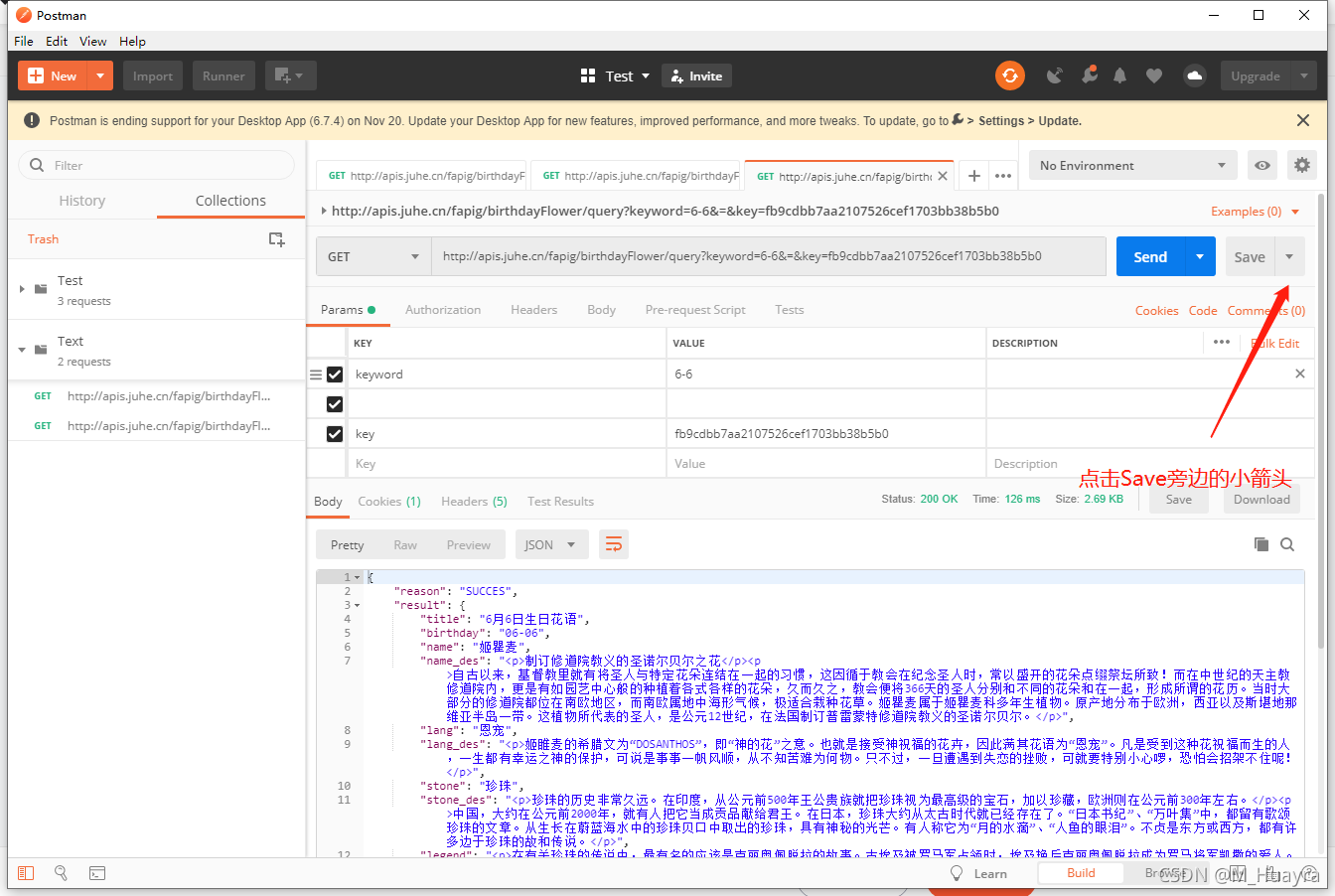Click the orange sync icon
This screenshot has height=896, width=1335.
tap(1010, 75)
